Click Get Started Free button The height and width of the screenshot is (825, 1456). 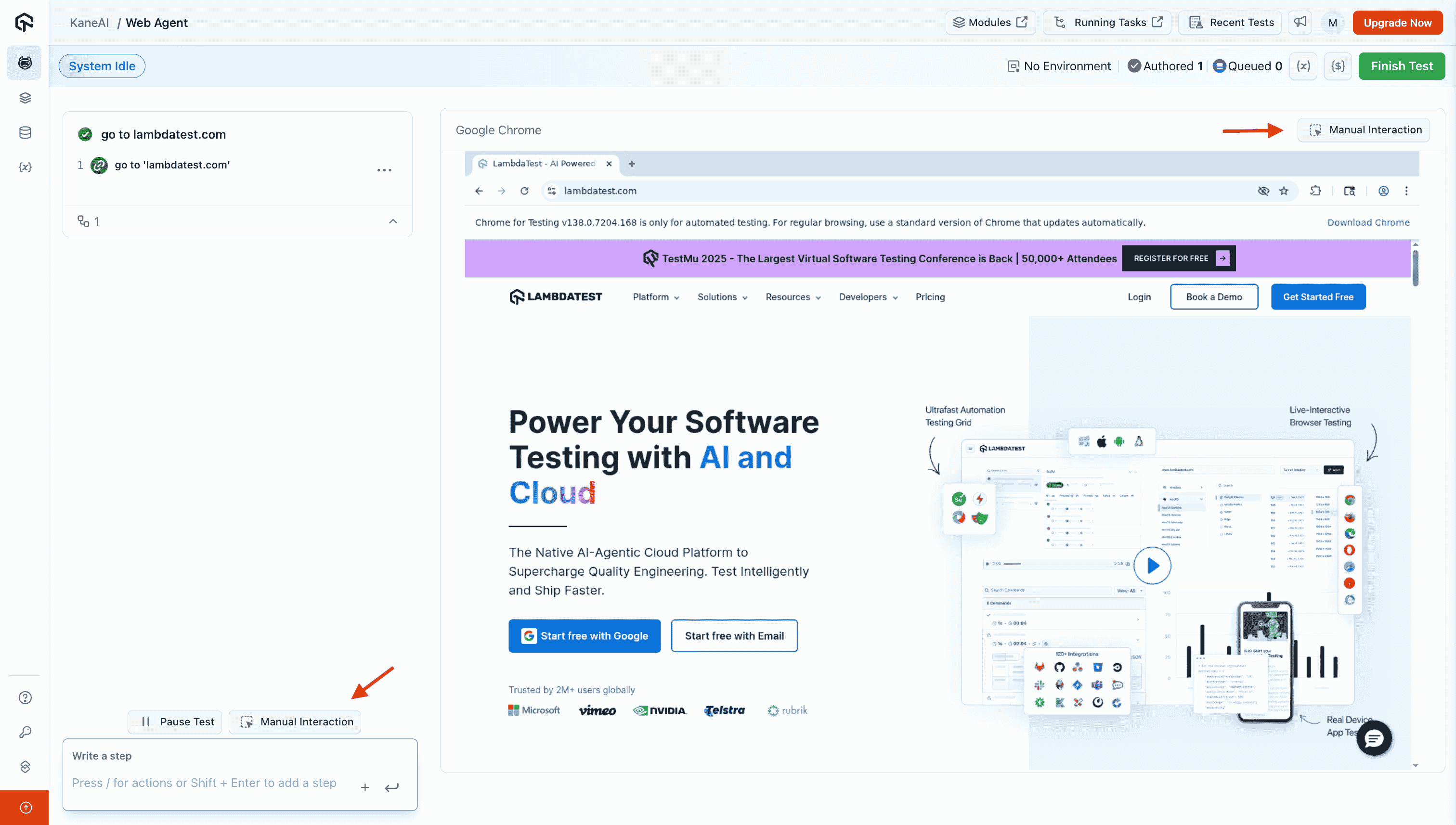point(1318,297)
